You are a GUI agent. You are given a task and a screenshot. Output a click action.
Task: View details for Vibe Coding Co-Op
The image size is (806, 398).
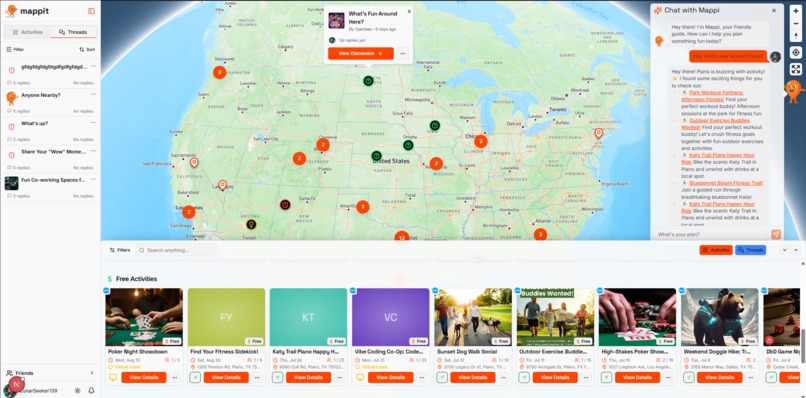pyautogui.click(x=390, y=377)
